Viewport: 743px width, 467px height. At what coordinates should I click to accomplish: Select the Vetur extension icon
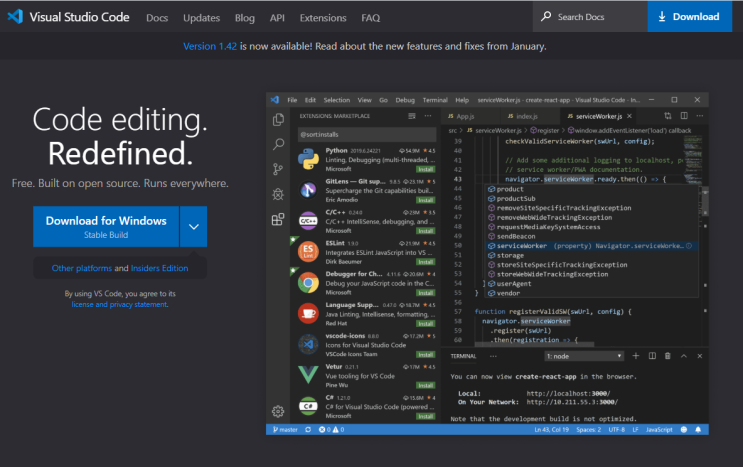(308, 375)
